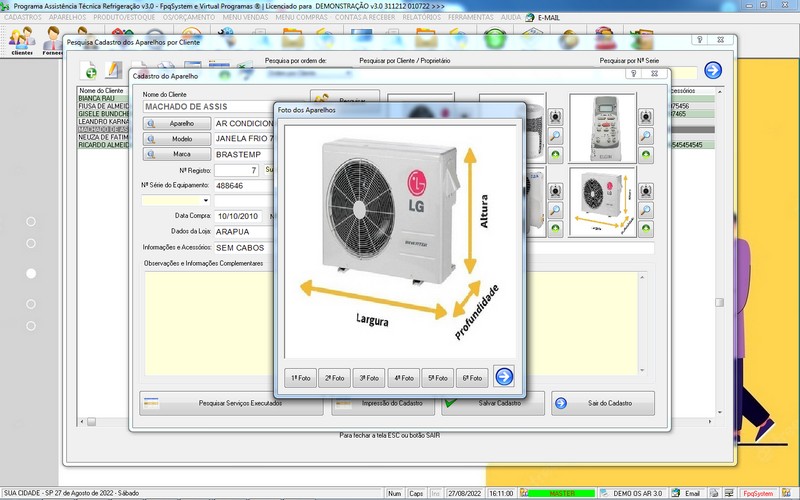
Task: Open the FERRAMENTAS menu
Action: tap(470, 17)
